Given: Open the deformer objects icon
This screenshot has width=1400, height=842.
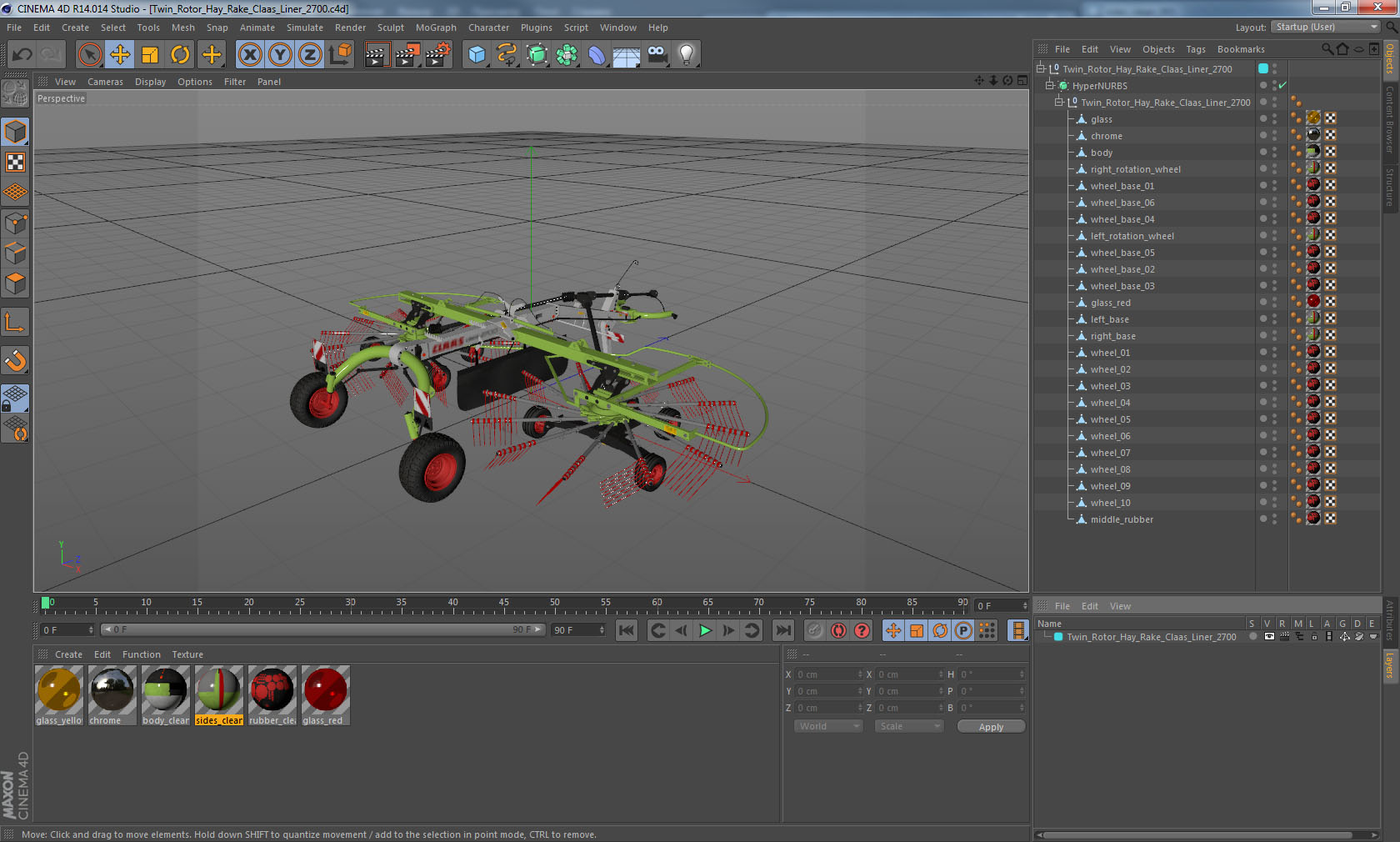Looking at the screenshot, I should coord(597,55).
